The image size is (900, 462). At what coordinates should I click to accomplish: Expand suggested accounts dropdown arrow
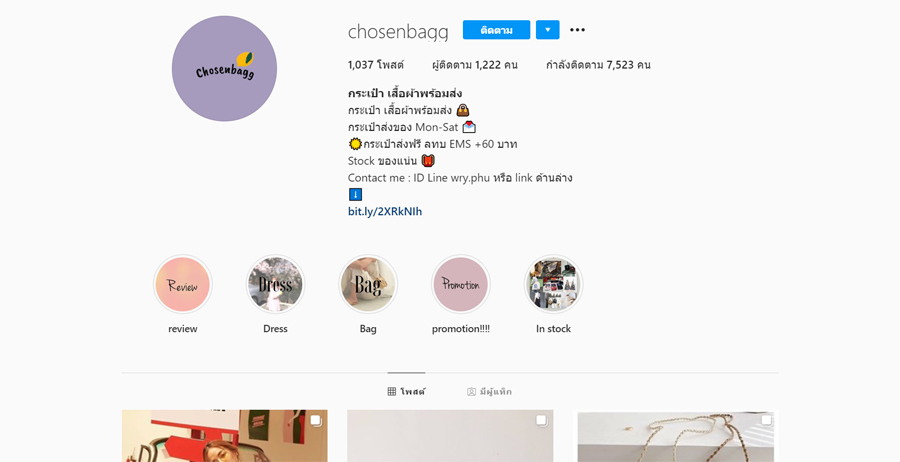click(548, 30)
